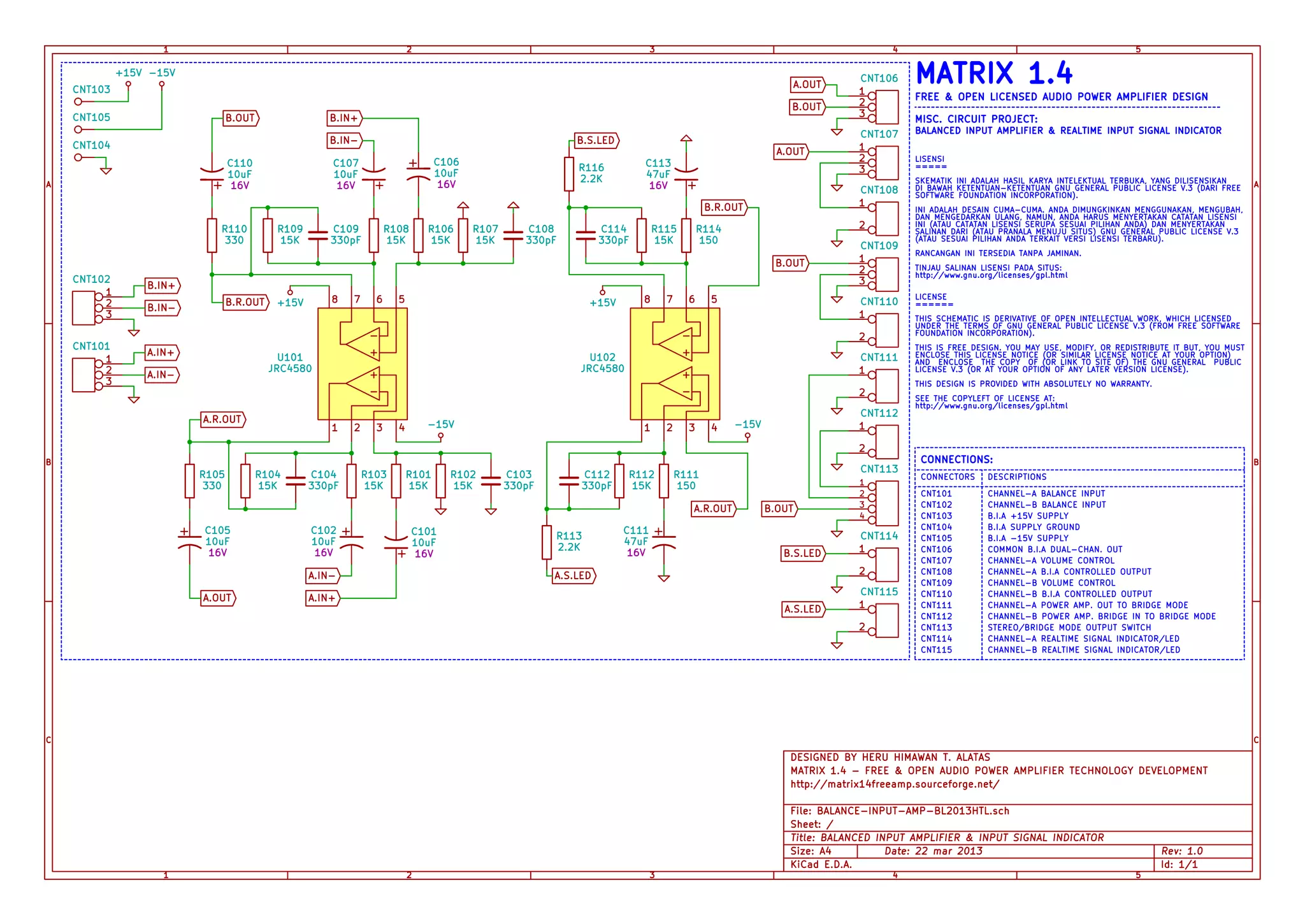The height and width of the screenshot is (924, 1305).
Task: Select resistor R105 330 symbol
Action: (x=189, y=481)
